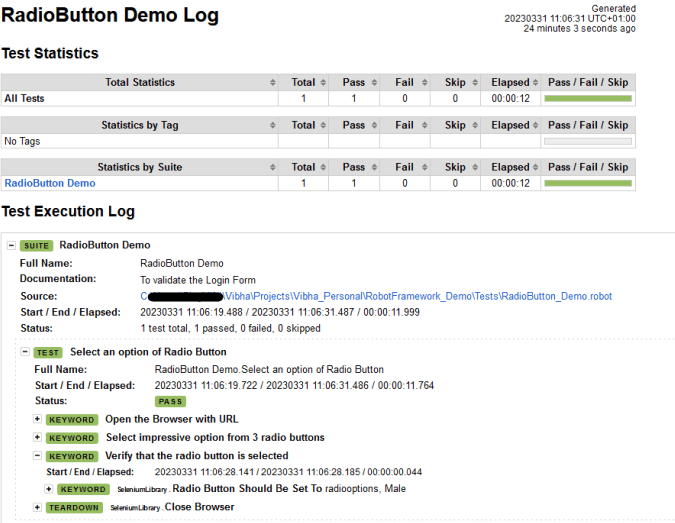This screenshot has width=675, height=523.
Task: Sort by the Total Statistics column header
Action: coord(140,82)
